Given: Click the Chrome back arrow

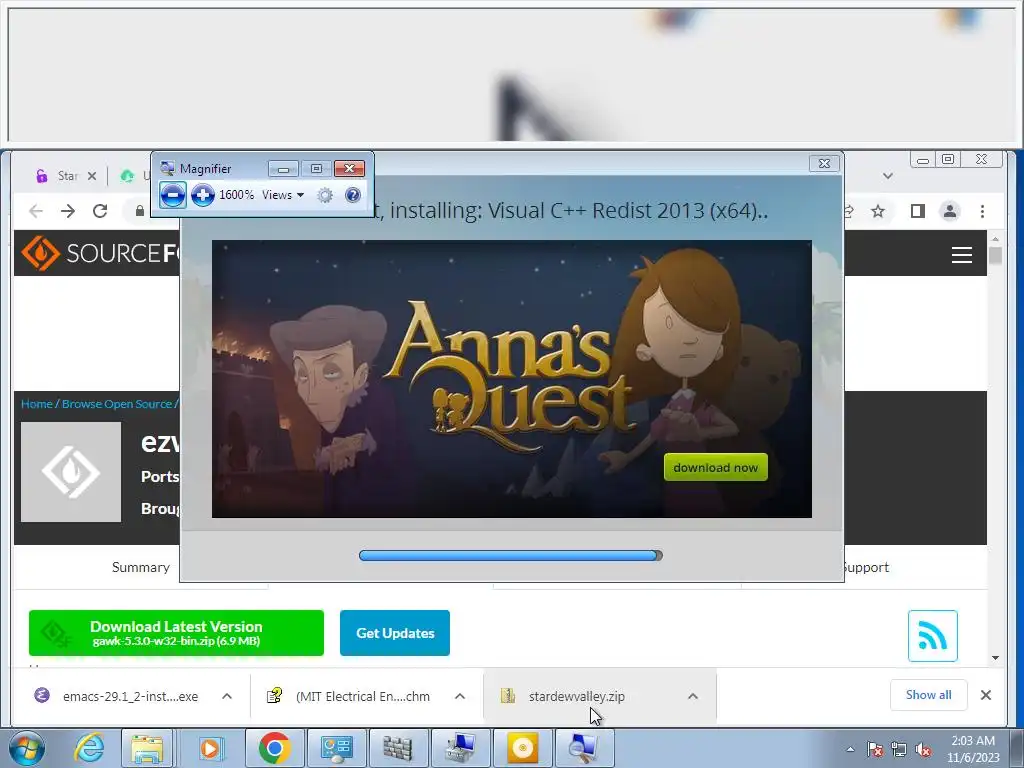Looking at the screenshot, I should coord(36,211).
